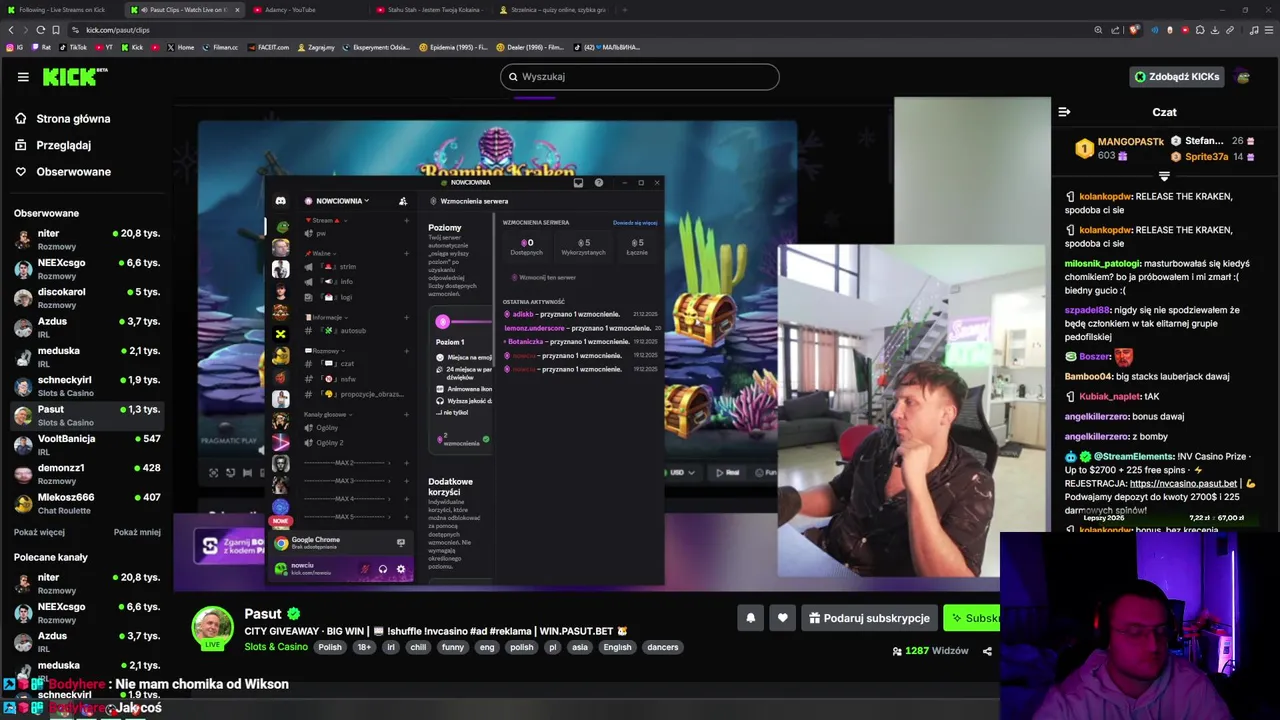
Task: Collapse Kanały głosowe category in Discord
Action: (326, 414)
